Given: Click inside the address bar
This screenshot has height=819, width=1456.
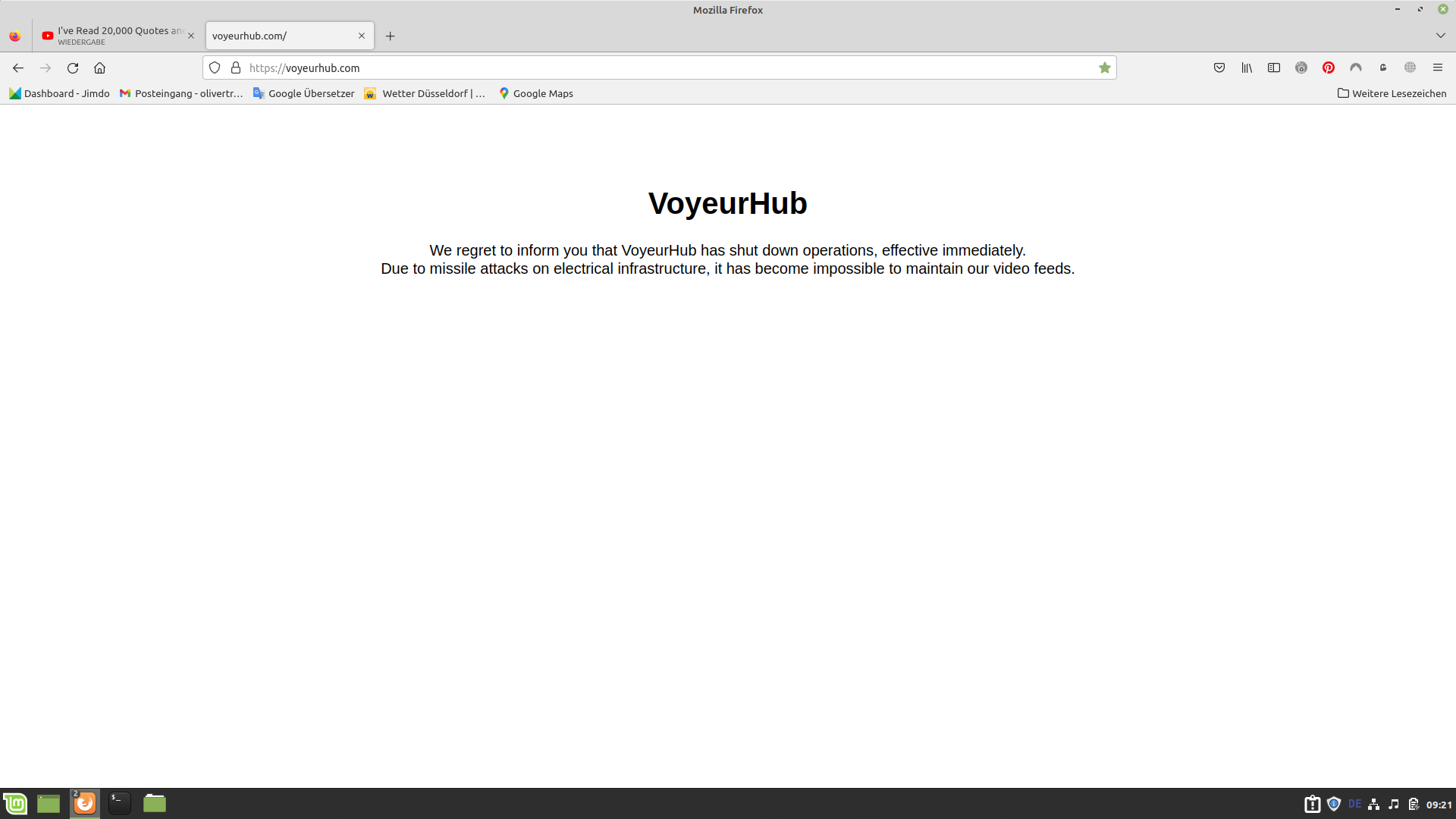Looking at the screenshot, I should [531, 67].
